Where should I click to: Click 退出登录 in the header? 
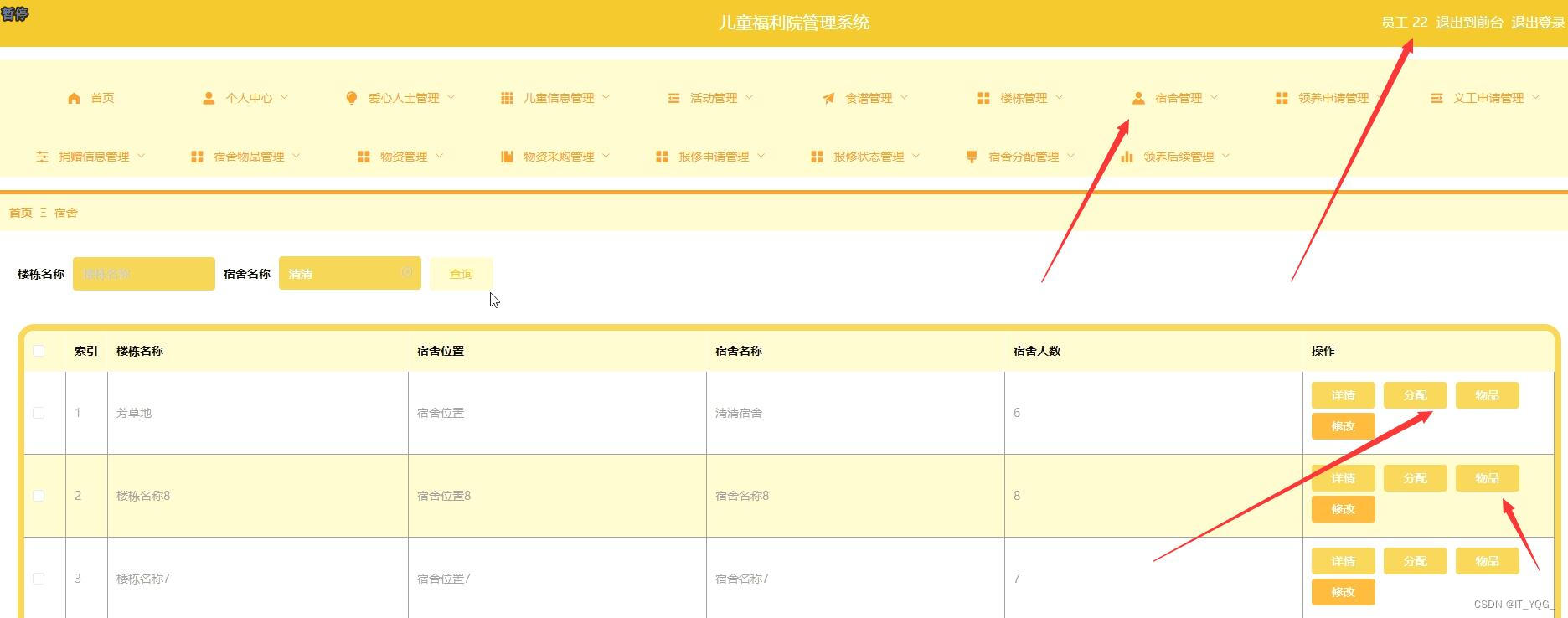pyautogui.click(x=1538, y=23)
